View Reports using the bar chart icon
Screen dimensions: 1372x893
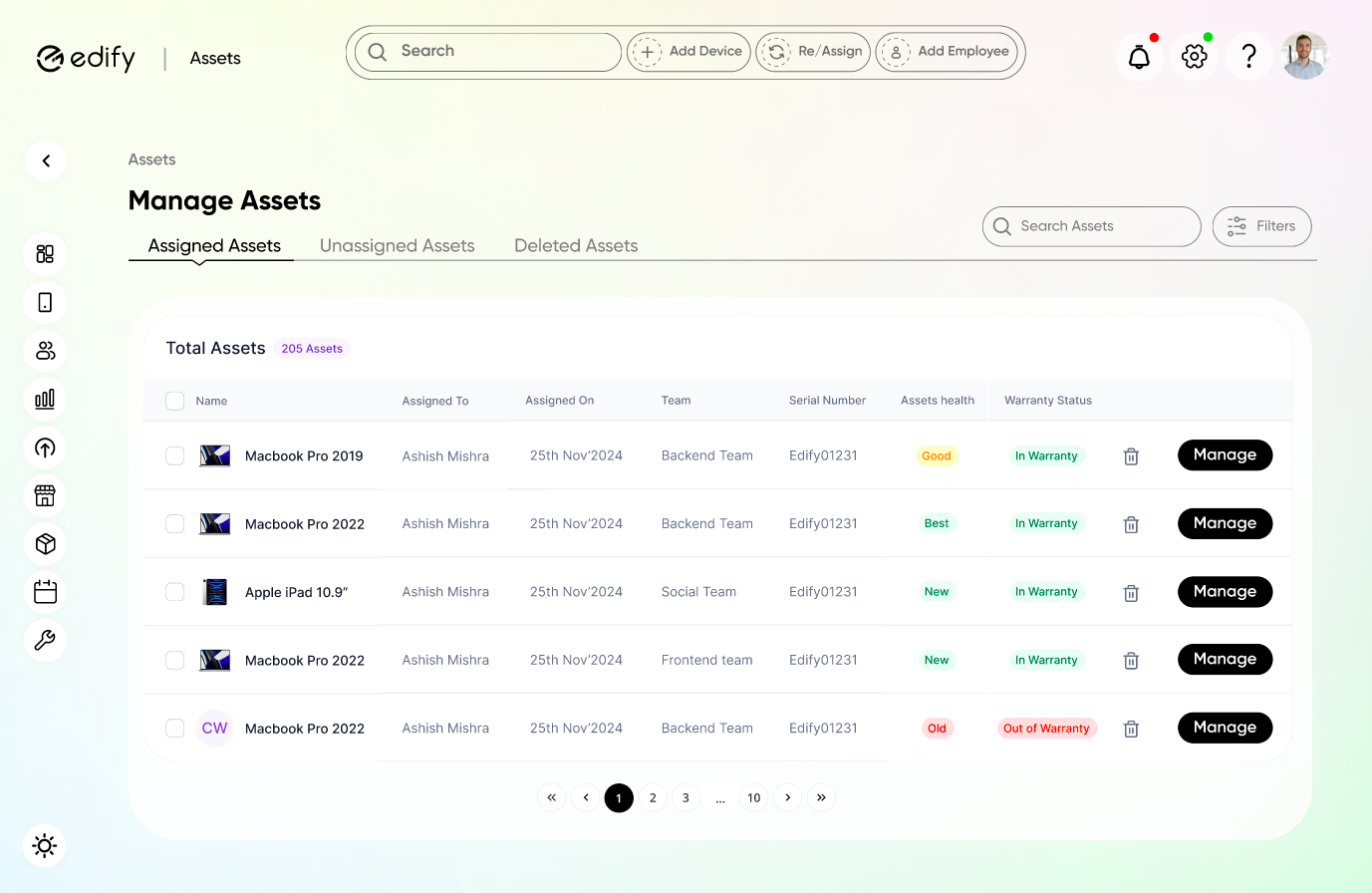[x=45, y=399]
